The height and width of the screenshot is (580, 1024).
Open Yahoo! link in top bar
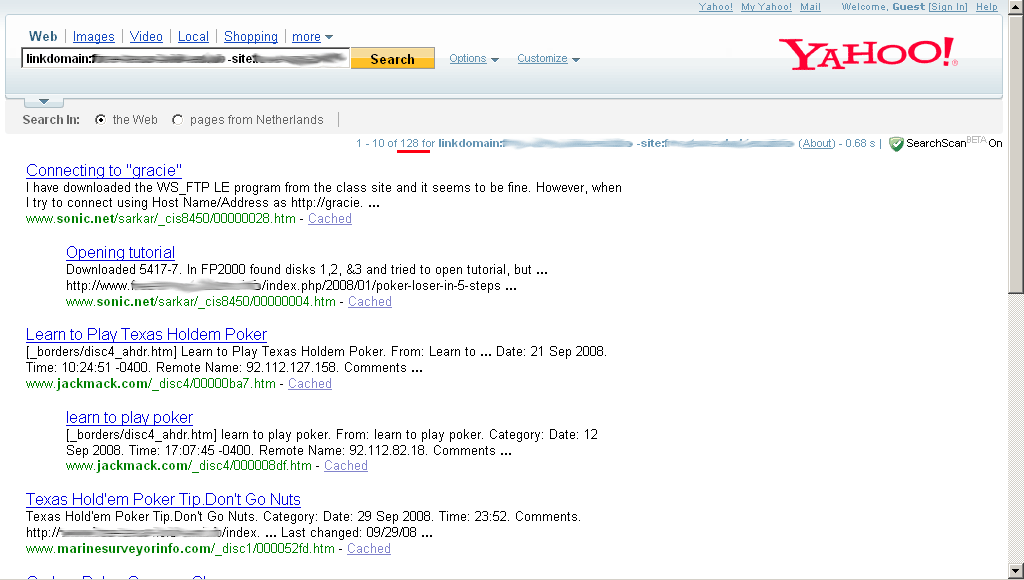click(716, 7)
